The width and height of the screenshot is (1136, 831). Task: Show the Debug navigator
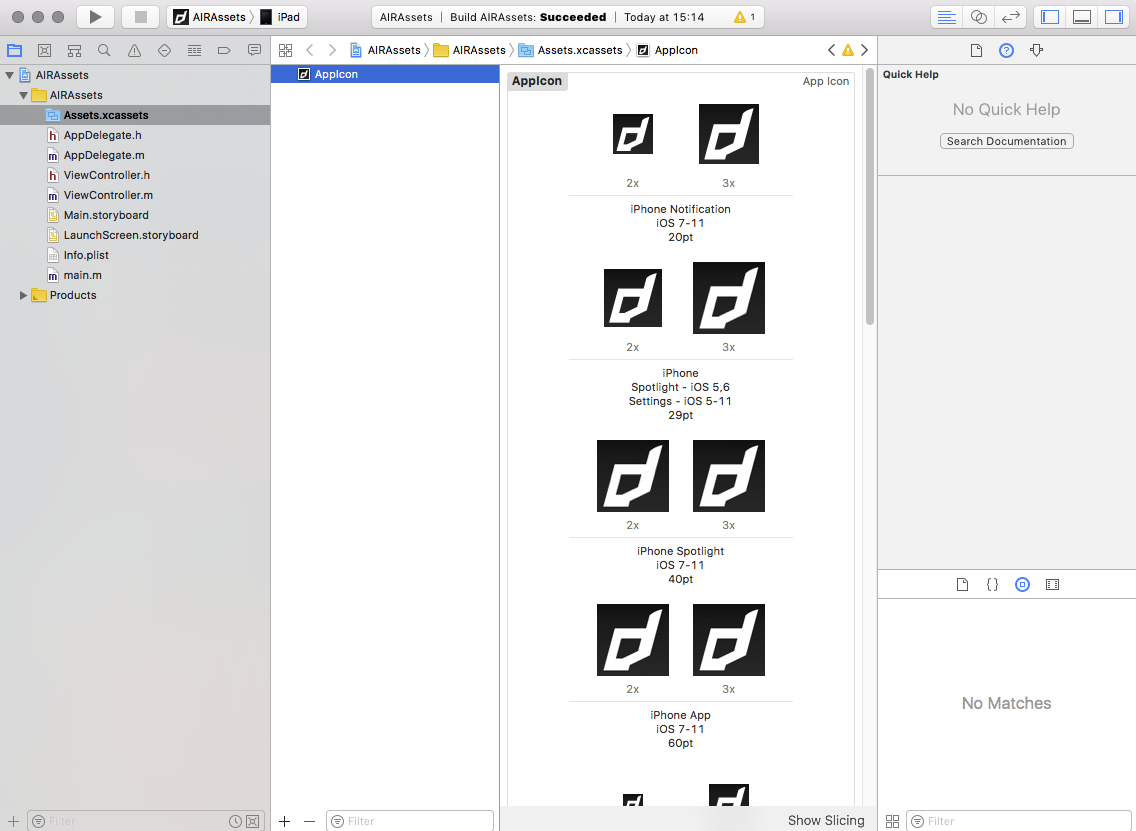[x=194, y=50]
